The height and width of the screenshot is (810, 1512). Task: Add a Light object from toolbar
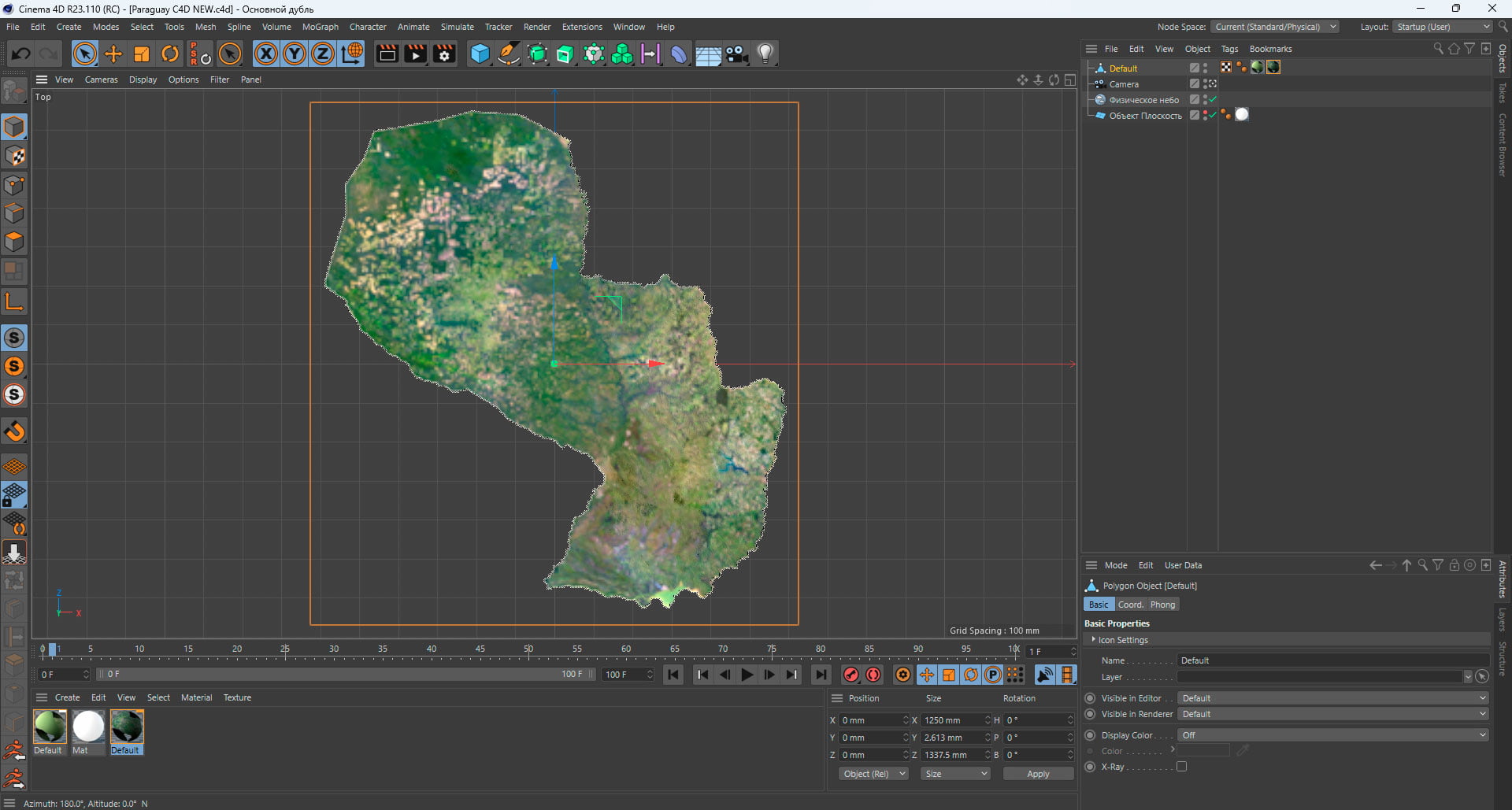click(765, 54)
